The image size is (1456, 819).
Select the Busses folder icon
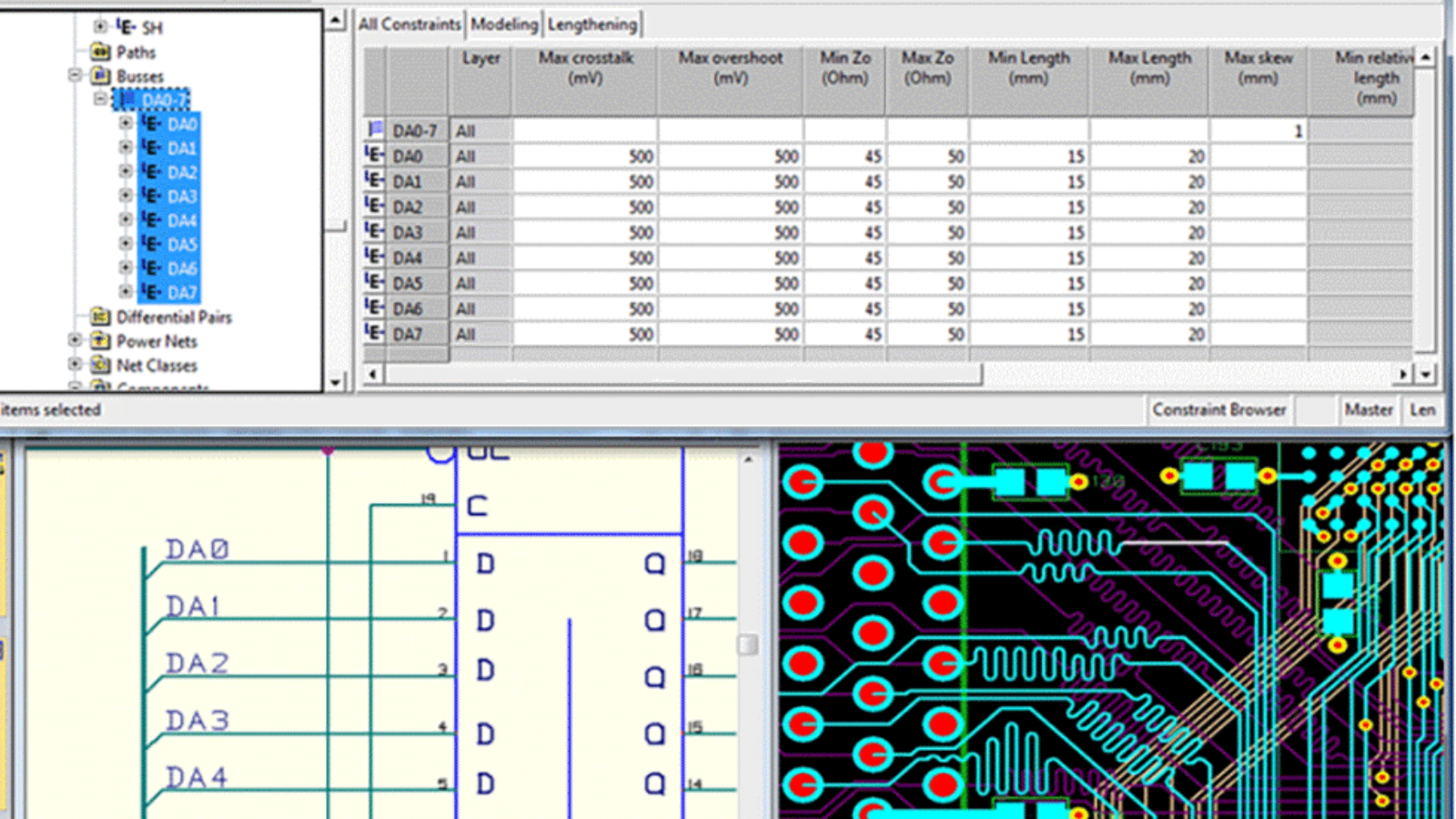[101, 76]
